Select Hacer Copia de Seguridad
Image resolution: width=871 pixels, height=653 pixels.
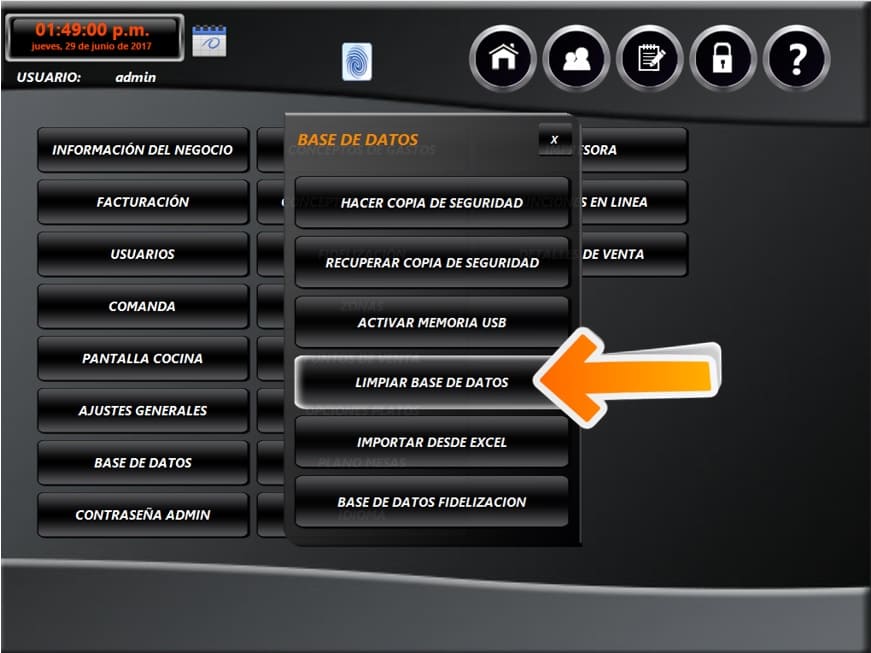click(432, 202)
